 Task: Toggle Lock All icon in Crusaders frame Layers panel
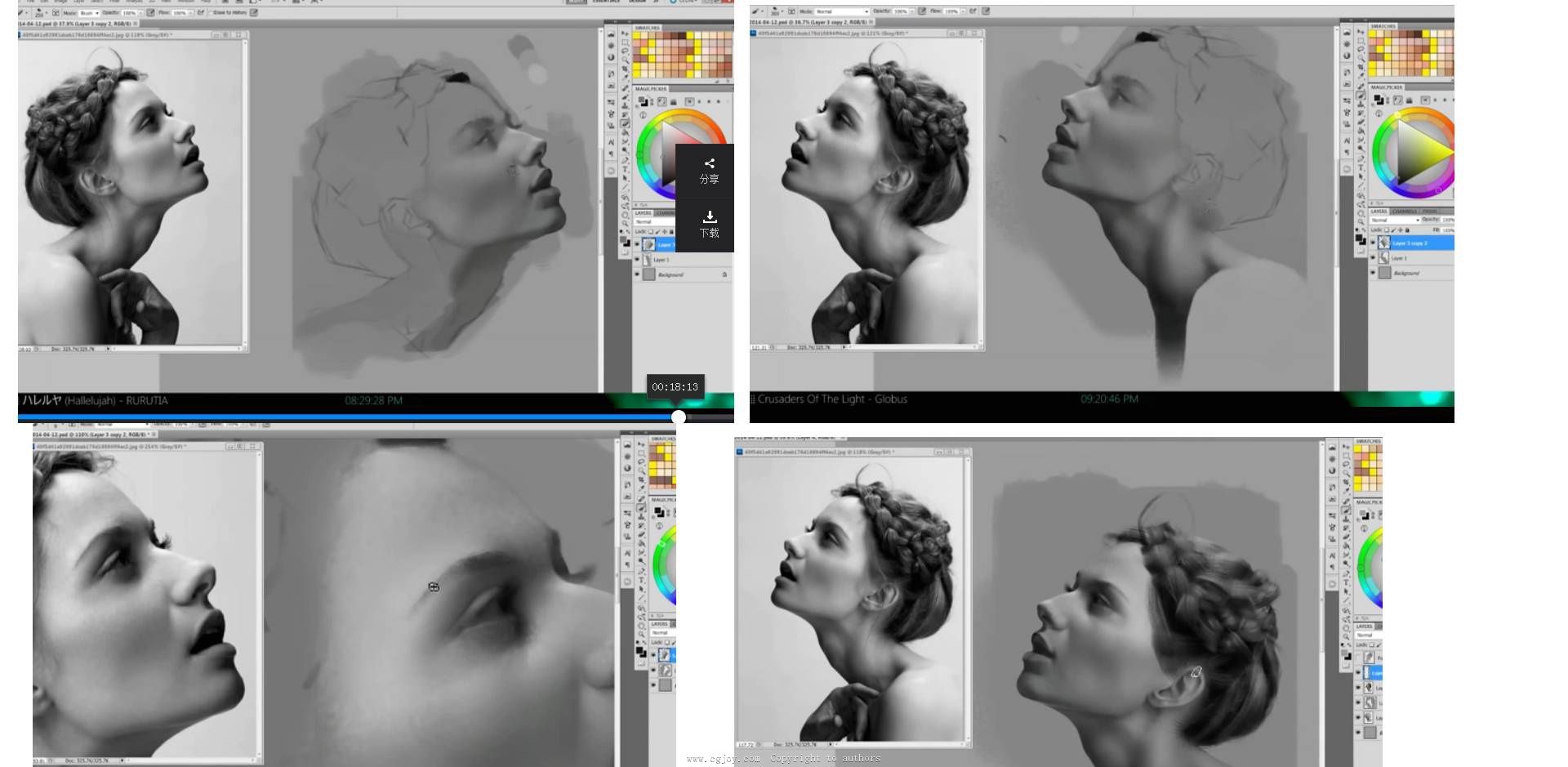pos(1407,230)
